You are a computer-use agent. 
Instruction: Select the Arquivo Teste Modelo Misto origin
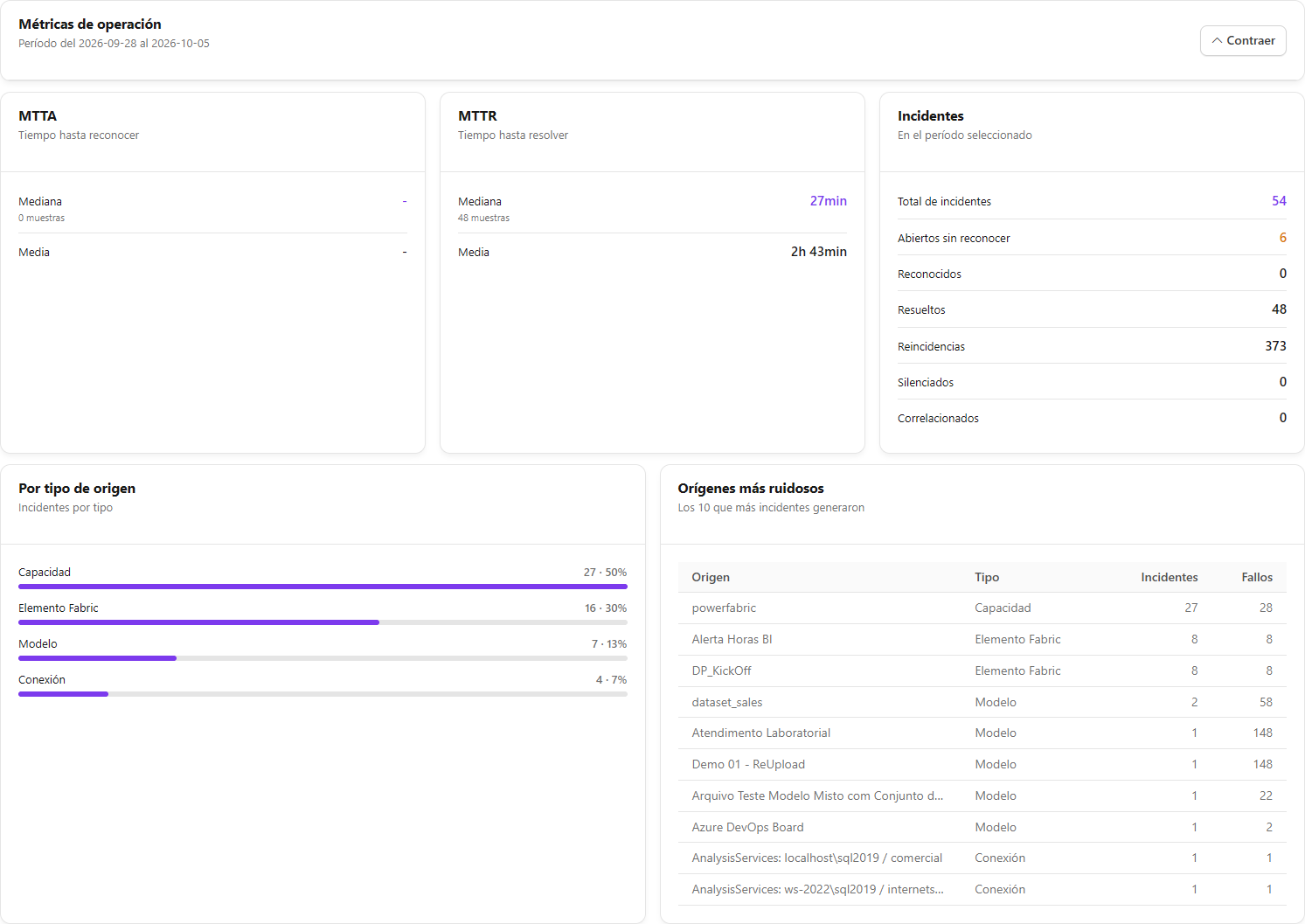pos(982,795)
